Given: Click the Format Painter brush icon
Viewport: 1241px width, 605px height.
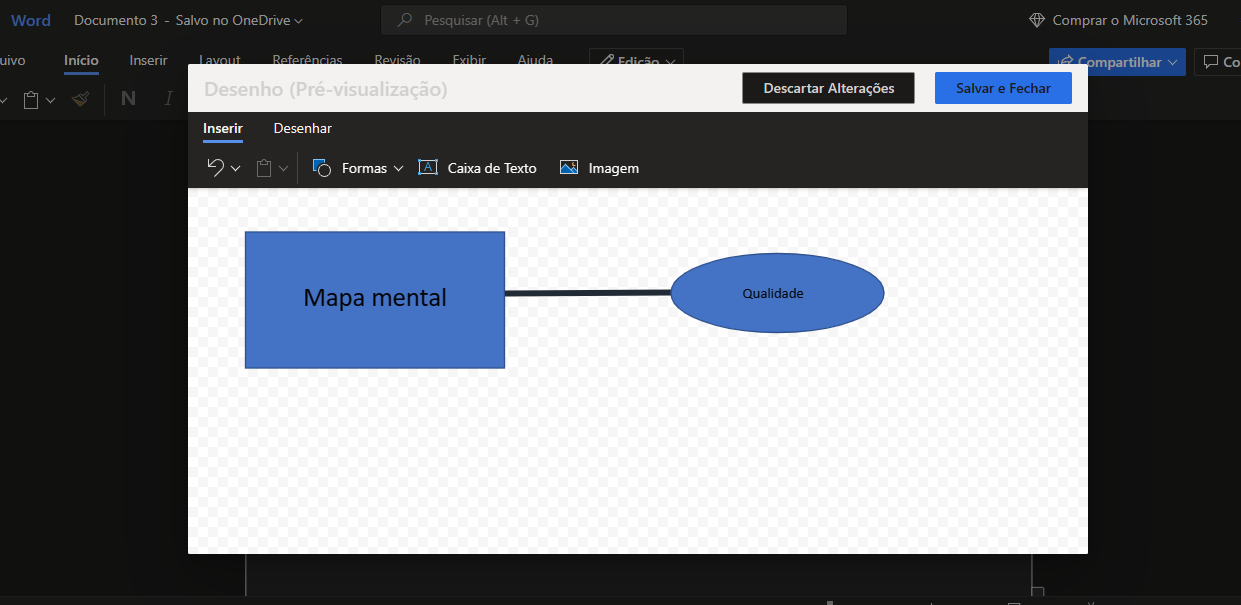Looking at the screenshot, I should 82,99.
